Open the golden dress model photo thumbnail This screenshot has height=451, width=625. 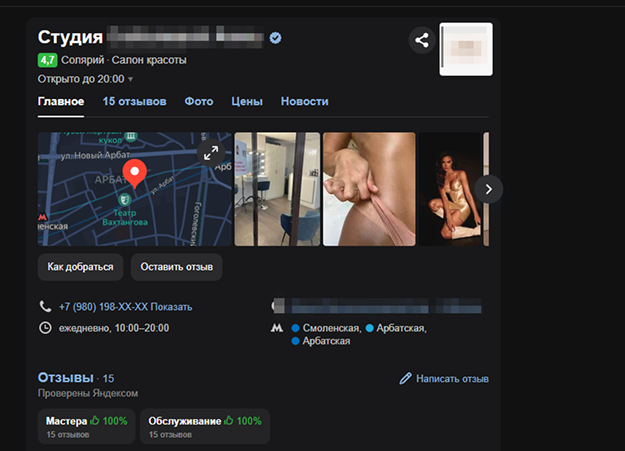tap(450, 189)
